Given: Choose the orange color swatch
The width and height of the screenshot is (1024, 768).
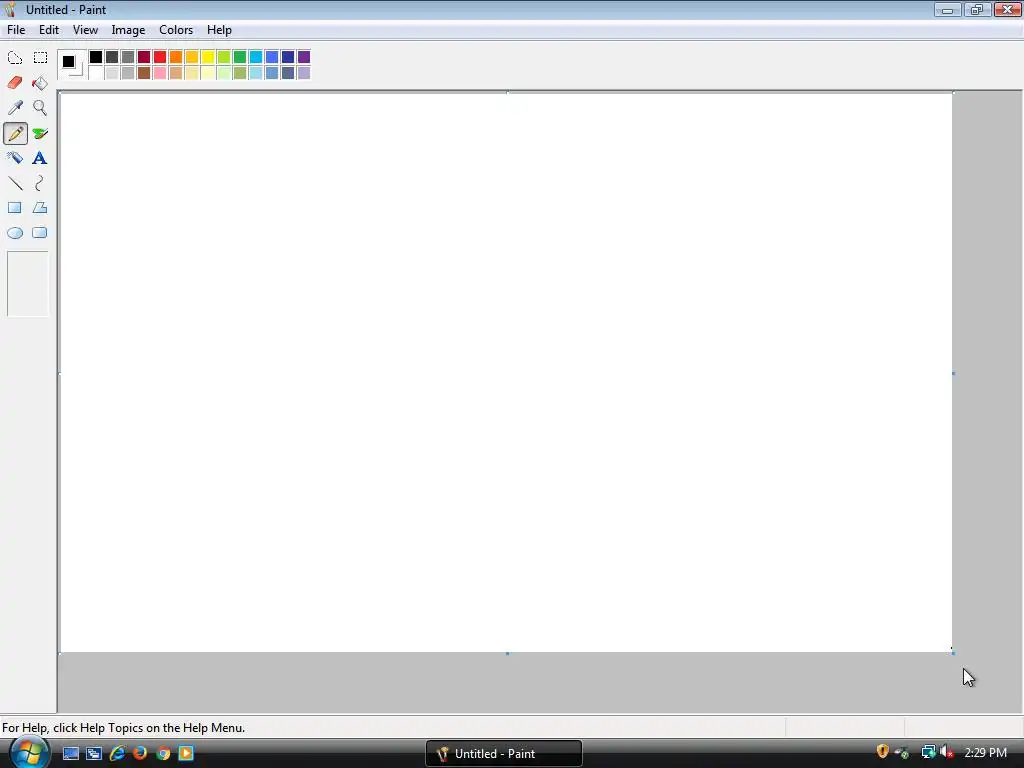Looking at the screenshot, I should (176, 57).
